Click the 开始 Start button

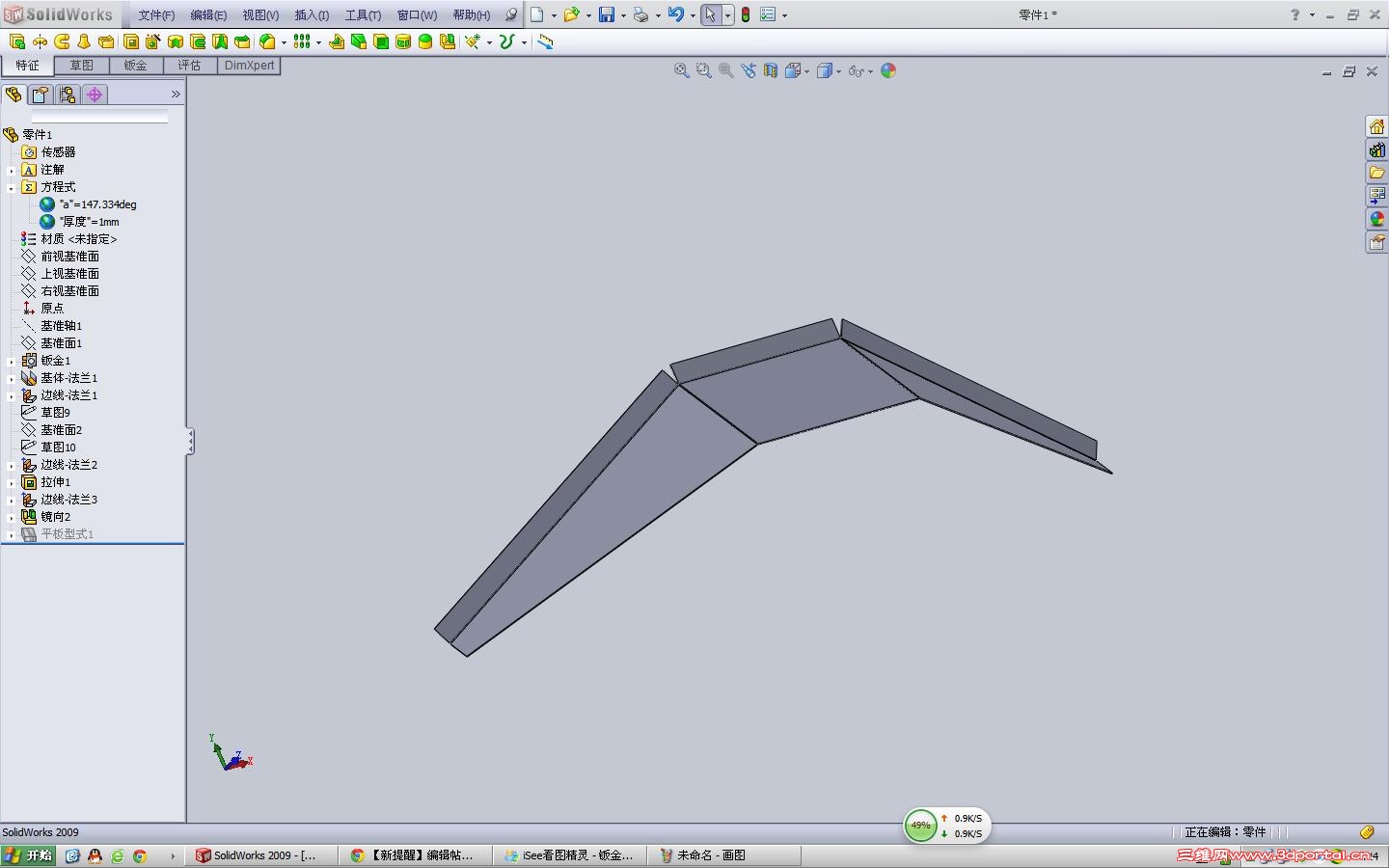[x=28, y=855]
